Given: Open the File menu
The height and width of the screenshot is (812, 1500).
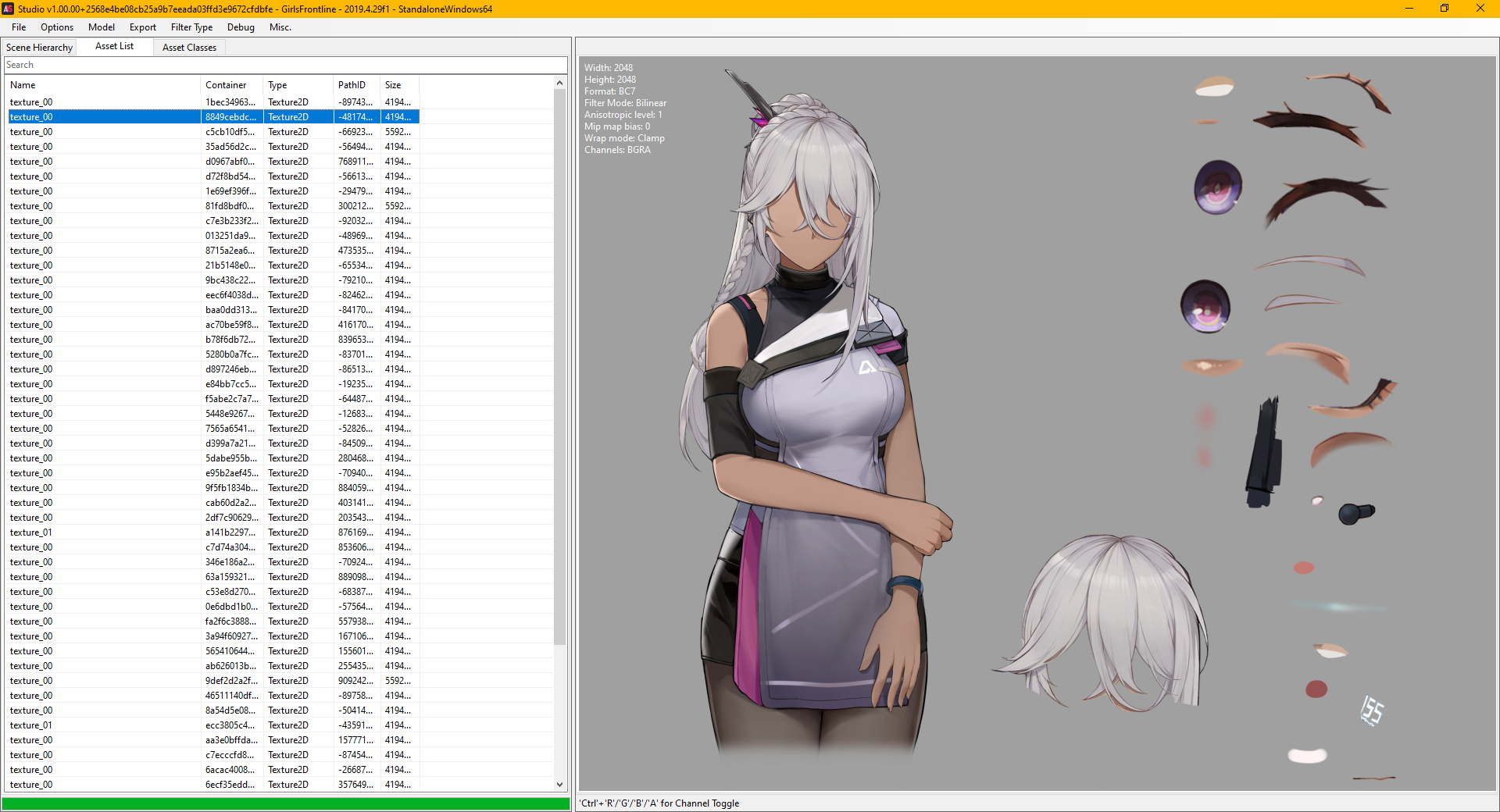Looking at the screenshot, I should point(19,27).
